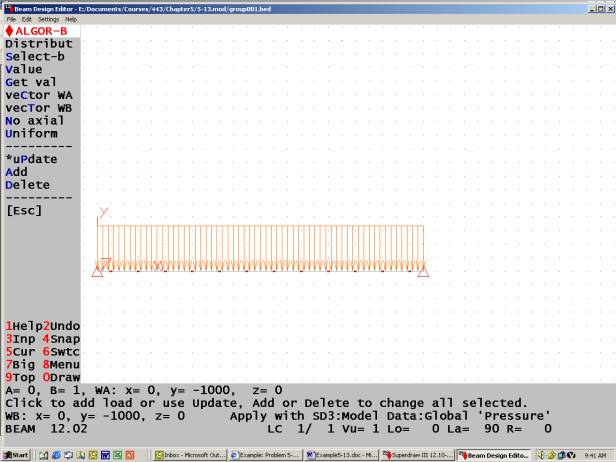Click the 9:41 AM system clock
This screenshot has width=616, height=462.
(x=595, y=455)
